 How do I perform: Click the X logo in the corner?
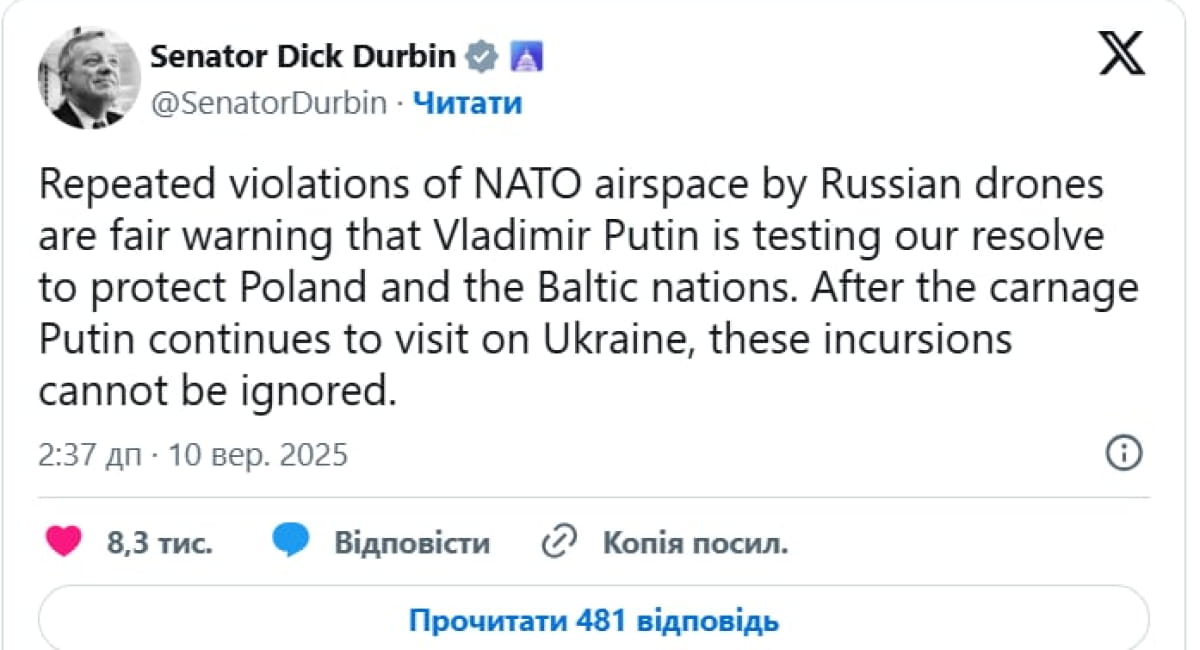coord(1122,53)
